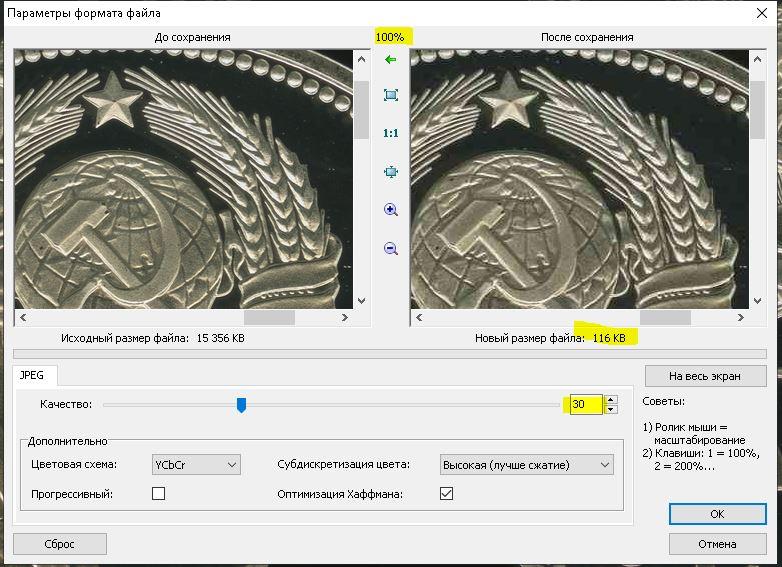This screenshot has width=782, height=567.
Task: Zoom in with the plus magnifier icon
Action: pos(391,210)
